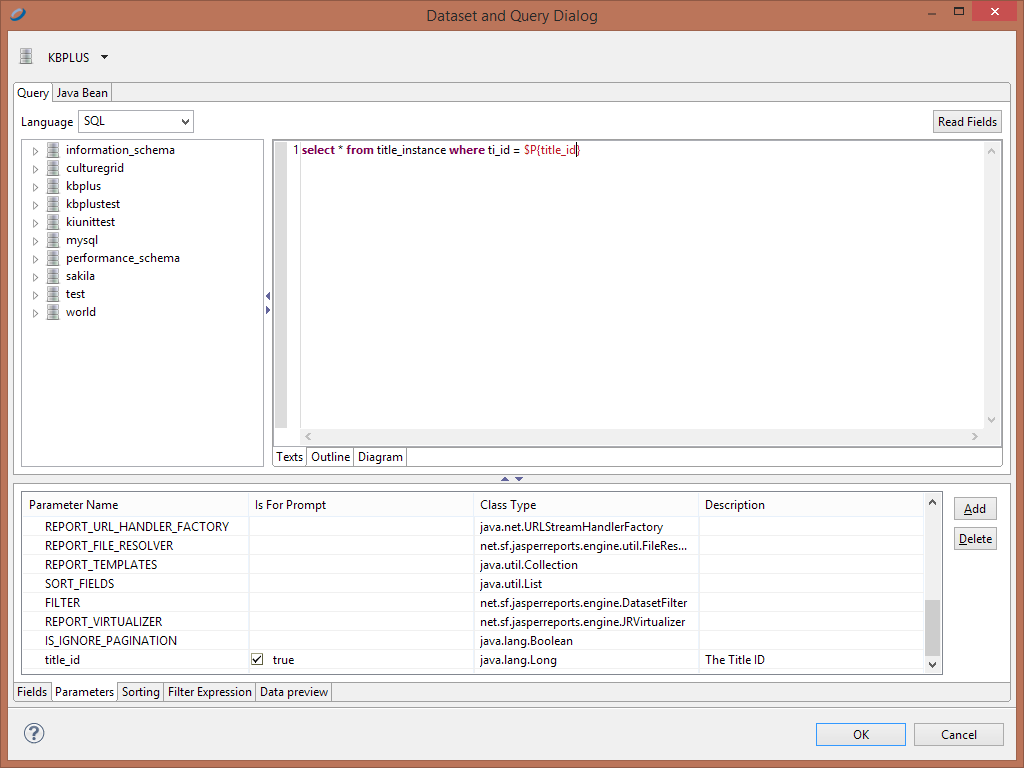1024x768 pixels.
Task: Select the world database icon
Action: (53, 312)
